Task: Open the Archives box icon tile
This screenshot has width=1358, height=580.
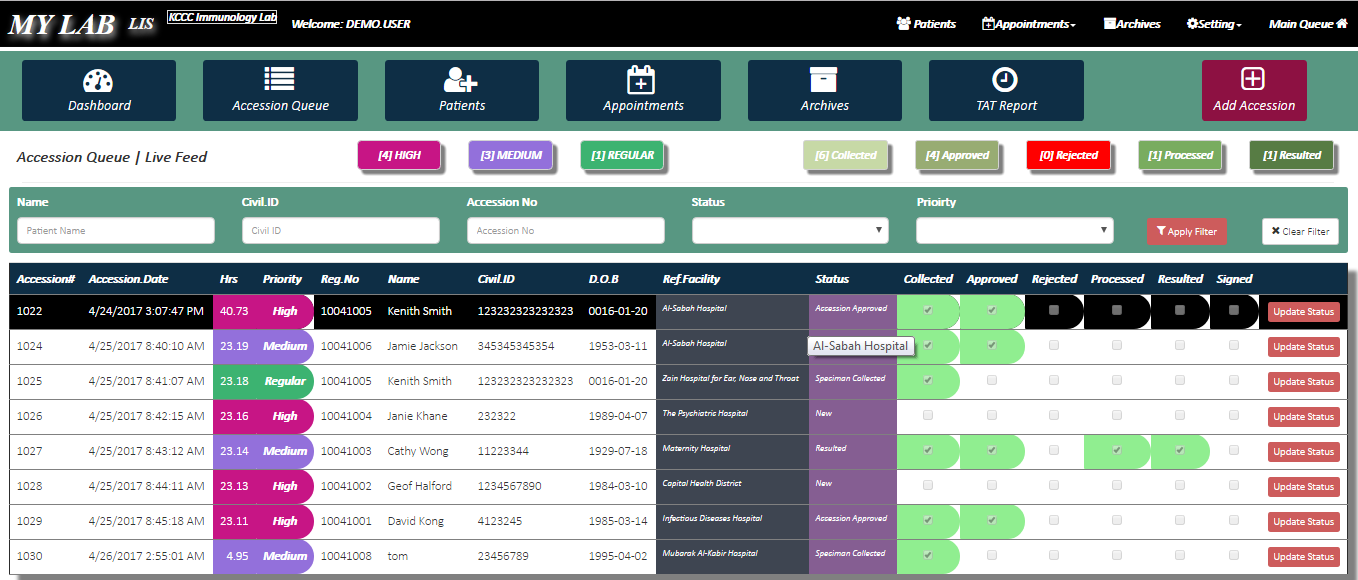Action: [824, 80]
